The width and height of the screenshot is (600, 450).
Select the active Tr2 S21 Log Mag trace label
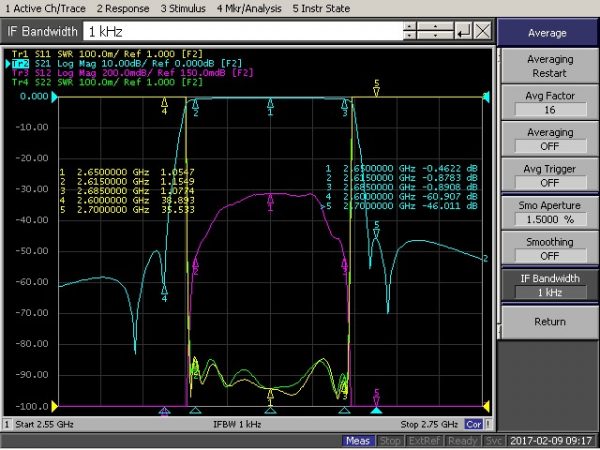tap(127, 63)
